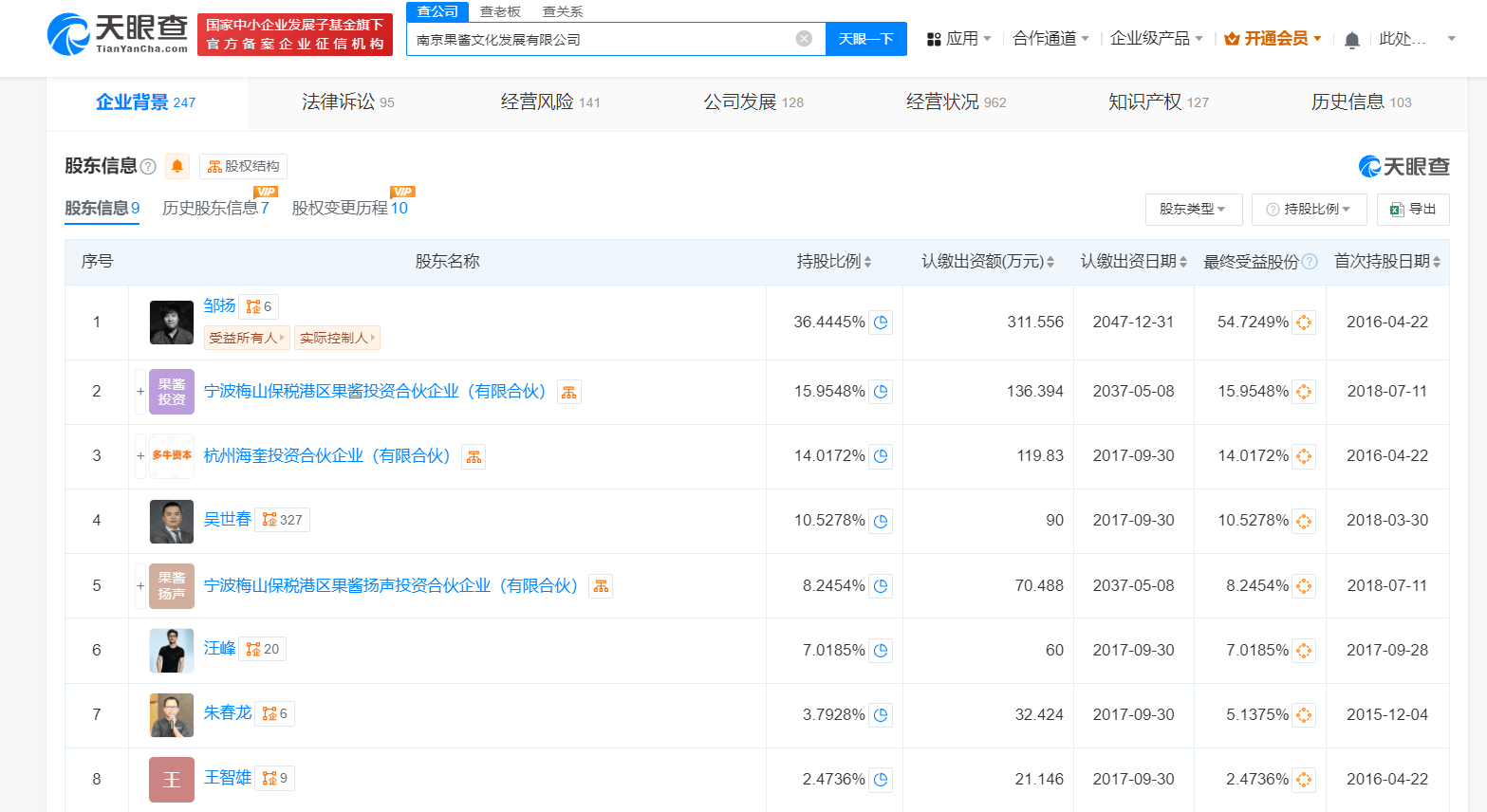Open pie chart for 14.0172% shareholding
The height and width of the screenshot is (812, 1487).
point(881,456)
